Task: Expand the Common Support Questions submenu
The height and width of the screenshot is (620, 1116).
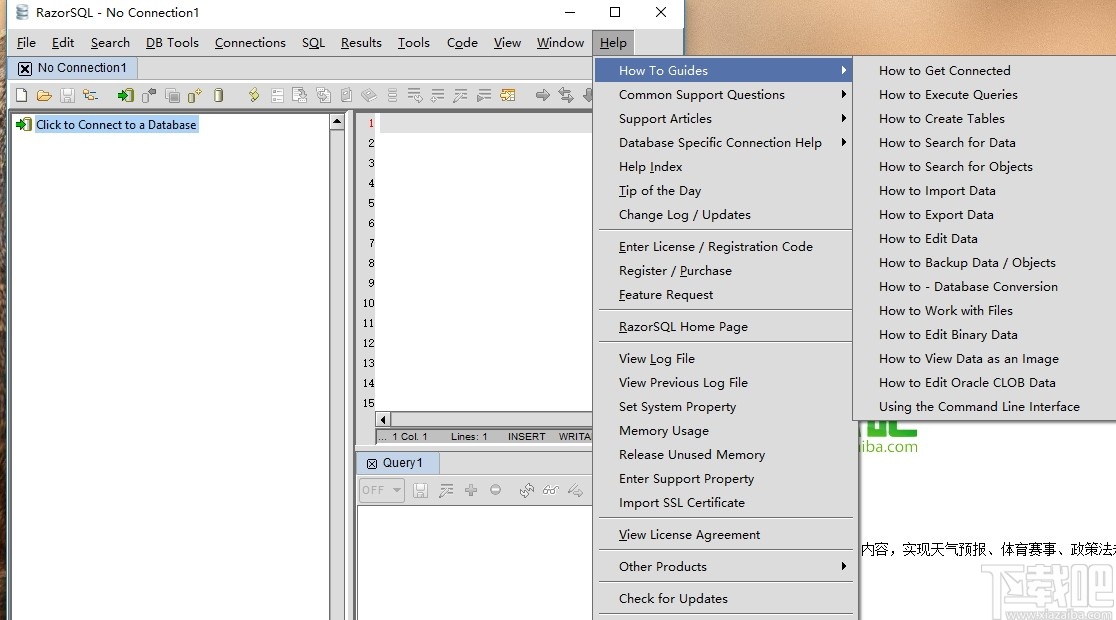Action: [x=843, y=94]
